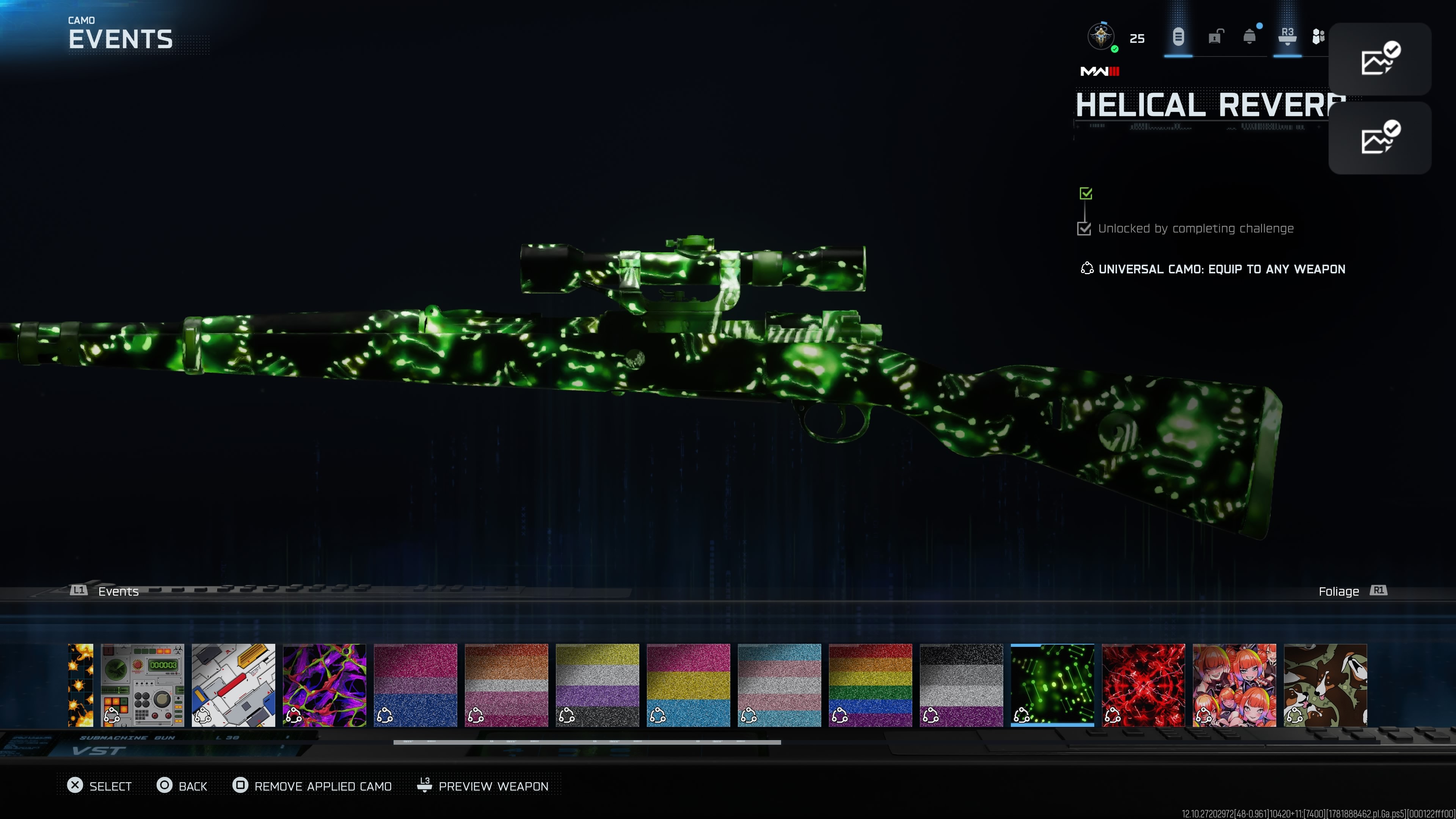Open the notifications bell icon
Viewport: 1456px width, 819px height.
[x=1250, y=37]
